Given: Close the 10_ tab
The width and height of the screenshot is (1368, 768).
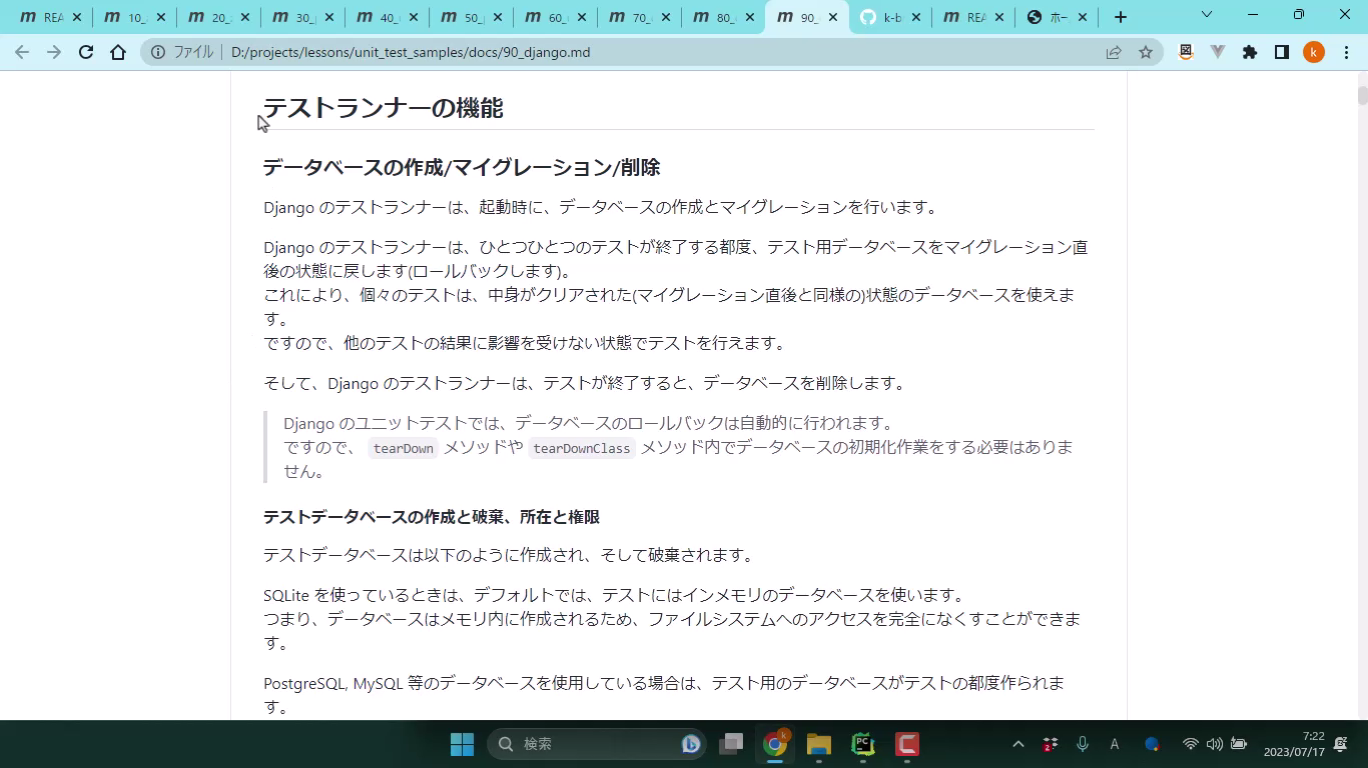Looking at the screenshot, I should [161, 17].
